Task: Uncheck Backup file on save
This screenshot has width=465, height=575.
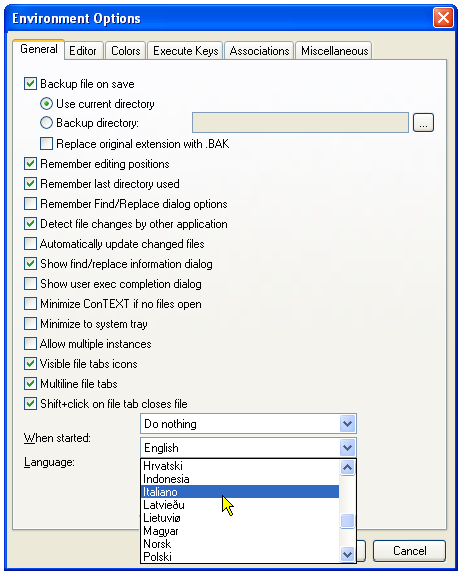Action: 30,84
